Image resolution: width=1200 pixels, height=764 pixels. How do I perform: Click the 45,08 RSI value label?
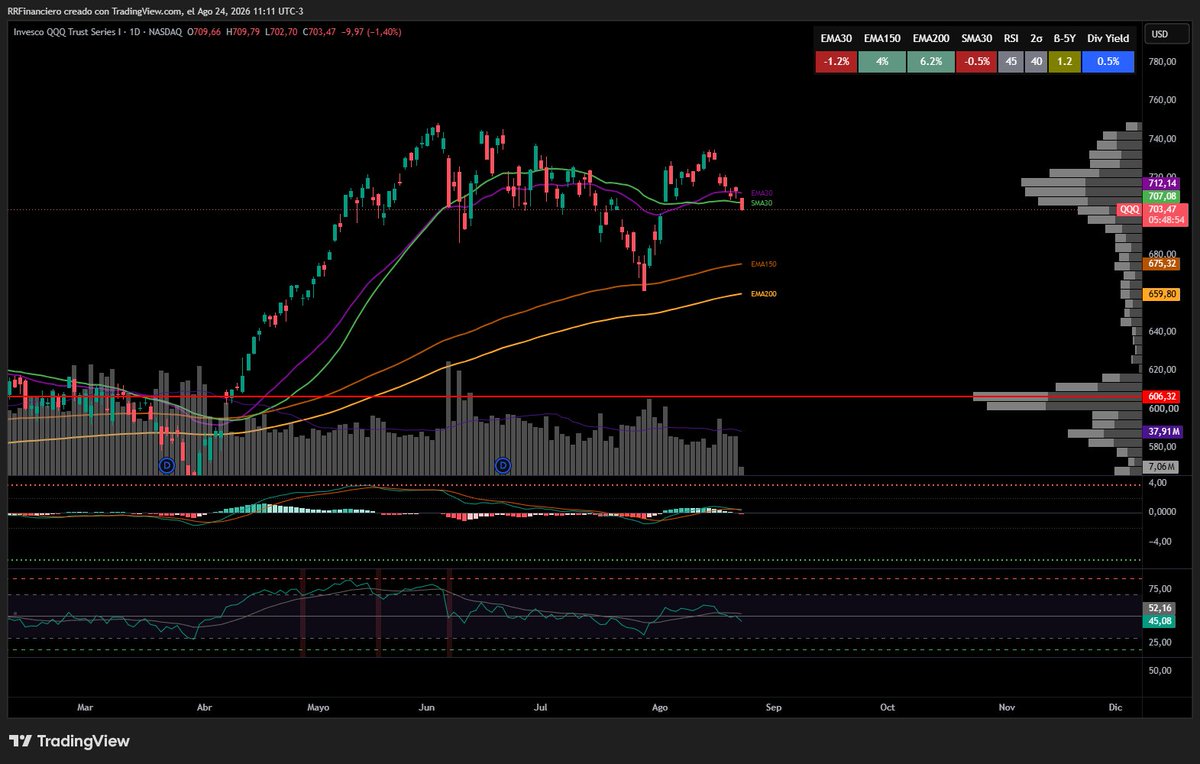[1160, 620]
